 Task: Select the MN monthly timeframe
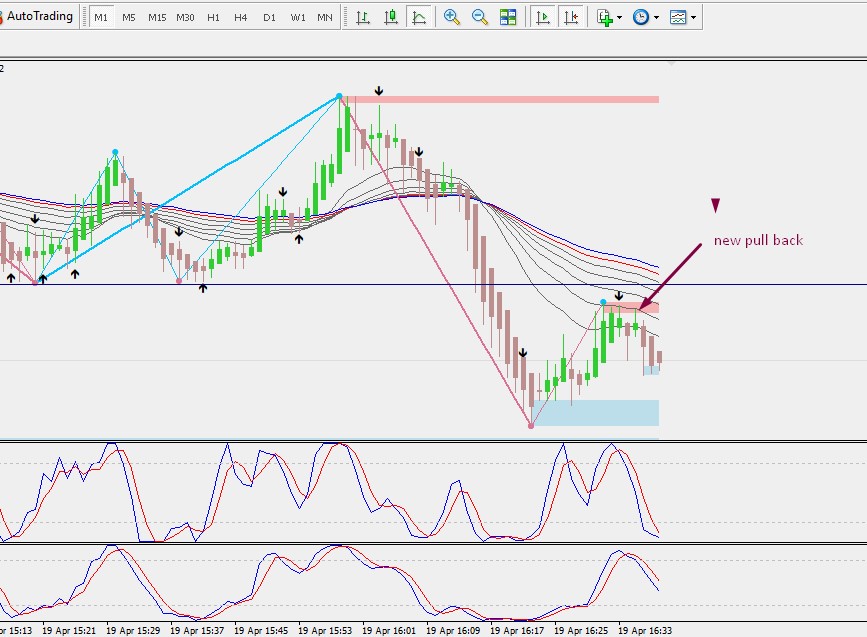click(325, 17)
